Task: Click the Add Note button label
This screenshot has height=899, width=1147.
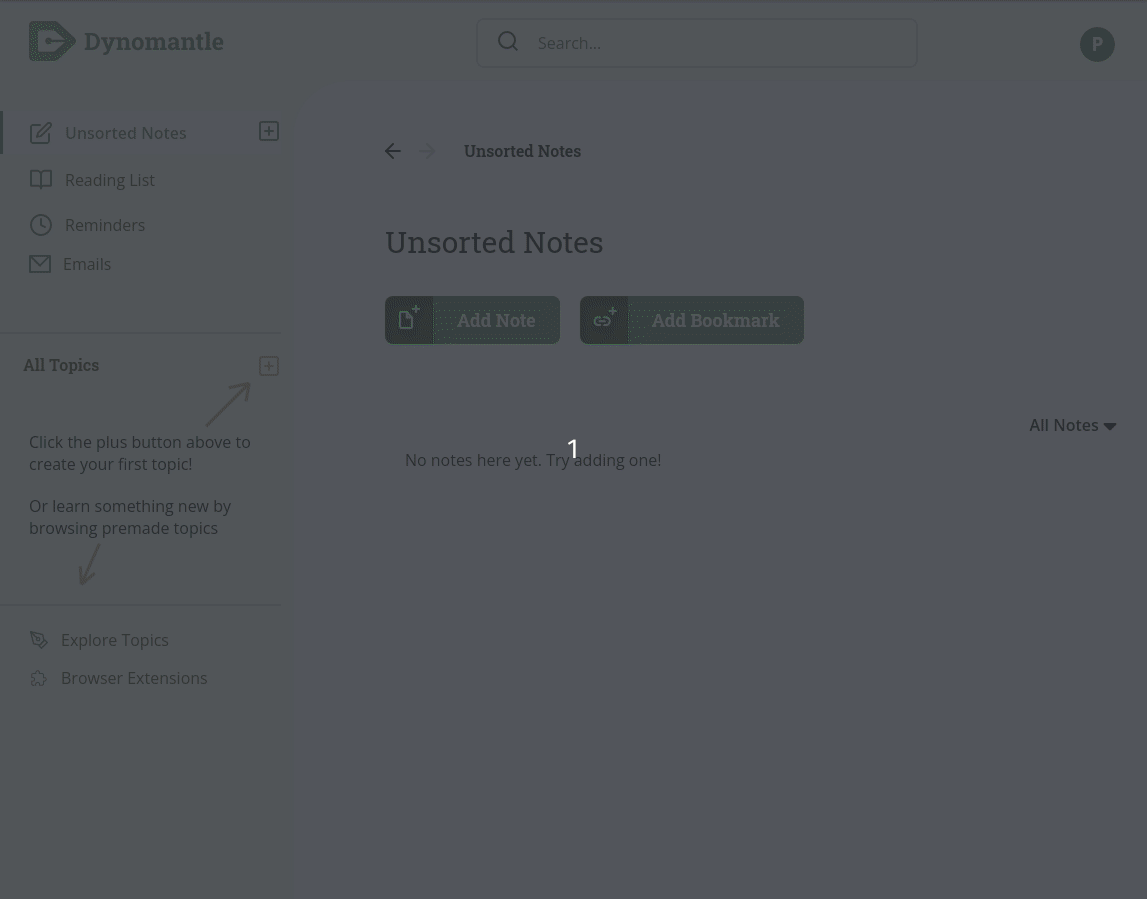Action: (496, 320)
